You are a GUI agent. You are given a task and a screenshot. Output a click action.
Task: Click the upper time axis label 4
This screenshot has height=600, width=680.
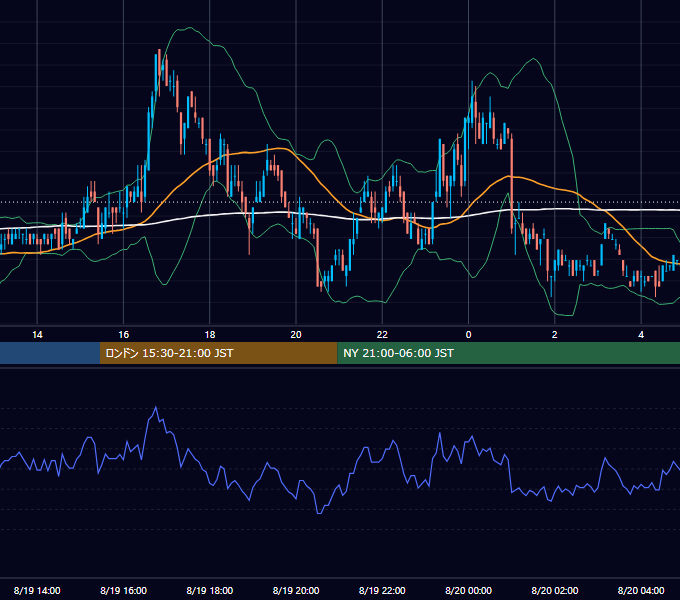[x=641, y=335]
